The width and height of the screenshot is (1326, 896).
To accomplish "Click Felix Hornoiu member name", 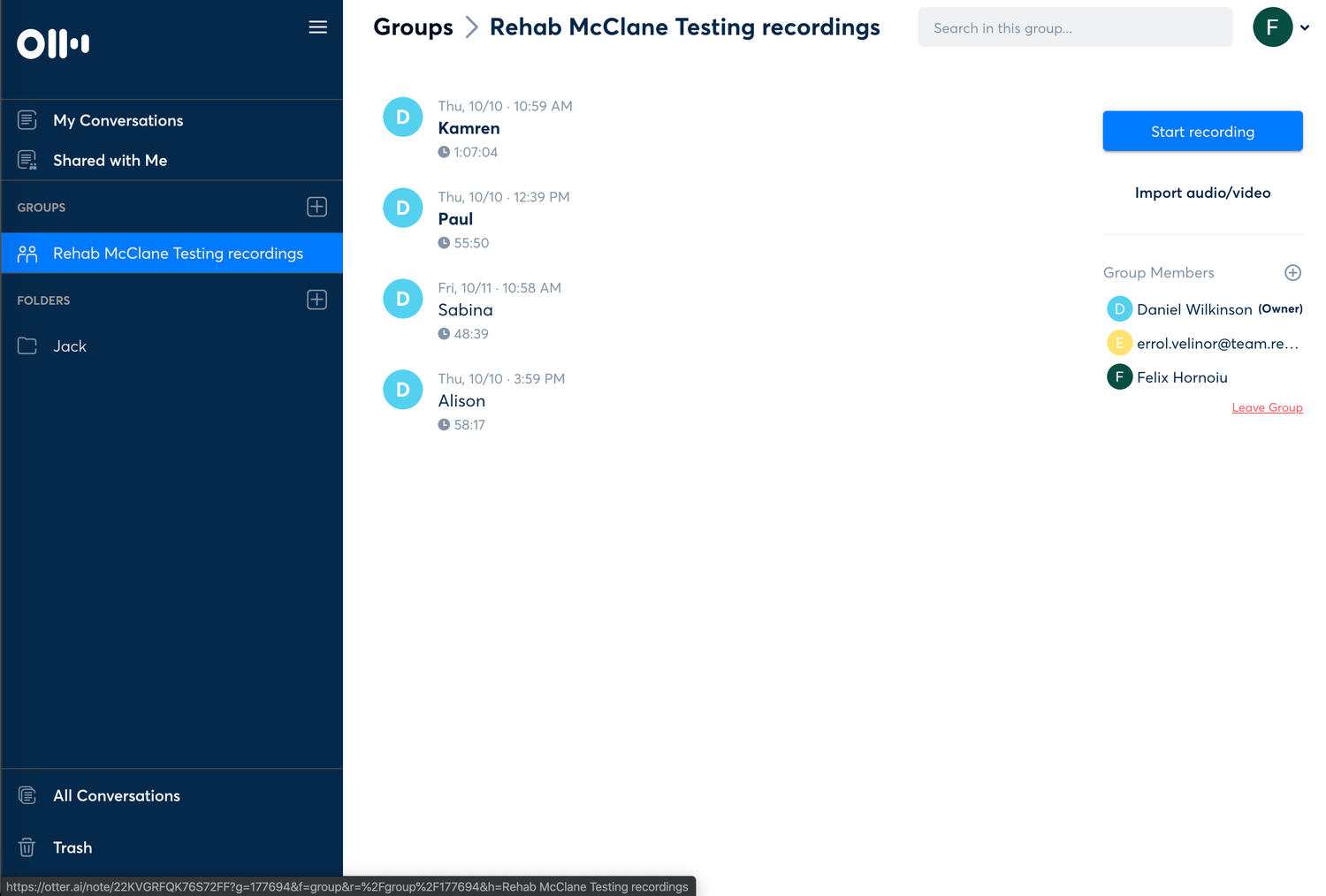I will pyautogui.click(x=1182, y=377).
